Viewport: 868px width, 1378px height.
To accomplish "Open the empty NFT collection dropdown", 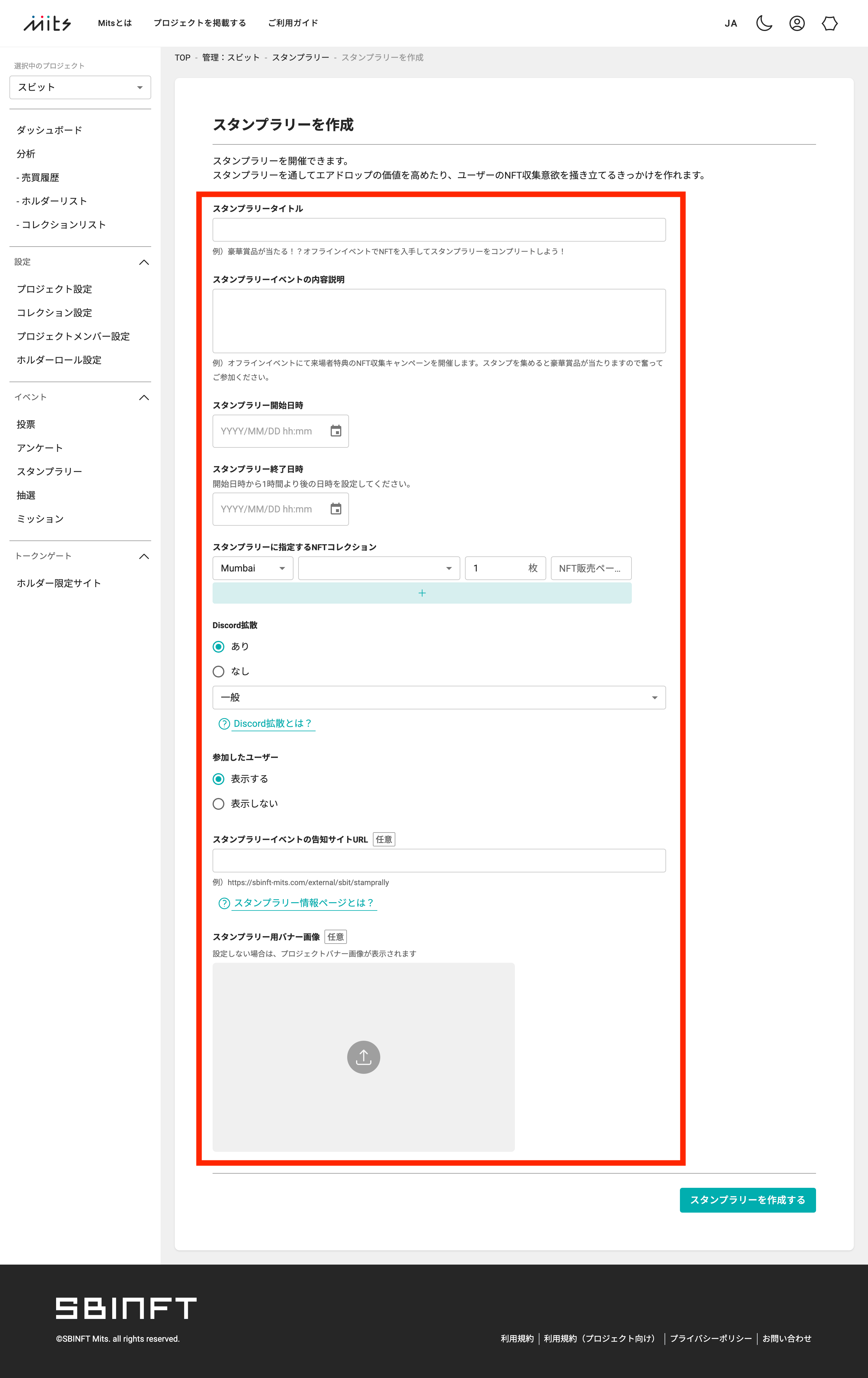I will pyautogui.click(x=379, y=568).
